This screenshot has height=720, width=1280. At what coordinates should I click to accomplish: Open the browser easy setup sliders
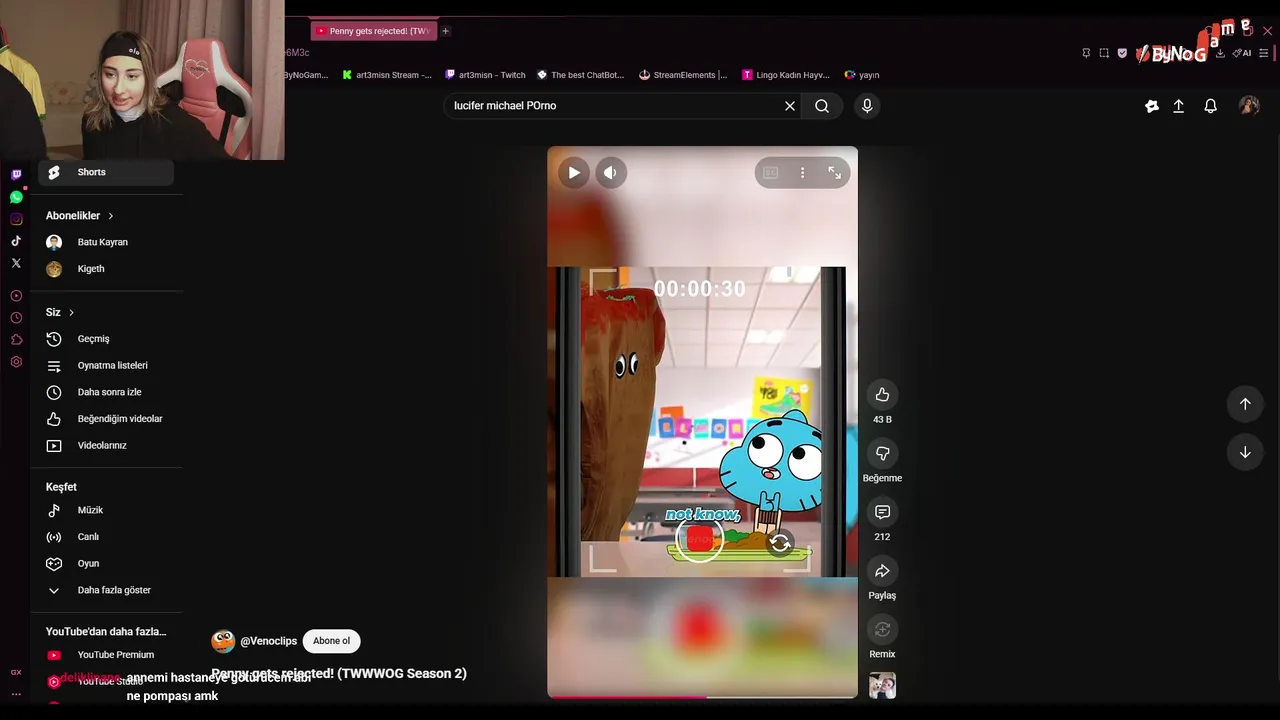pos(1263,53)
